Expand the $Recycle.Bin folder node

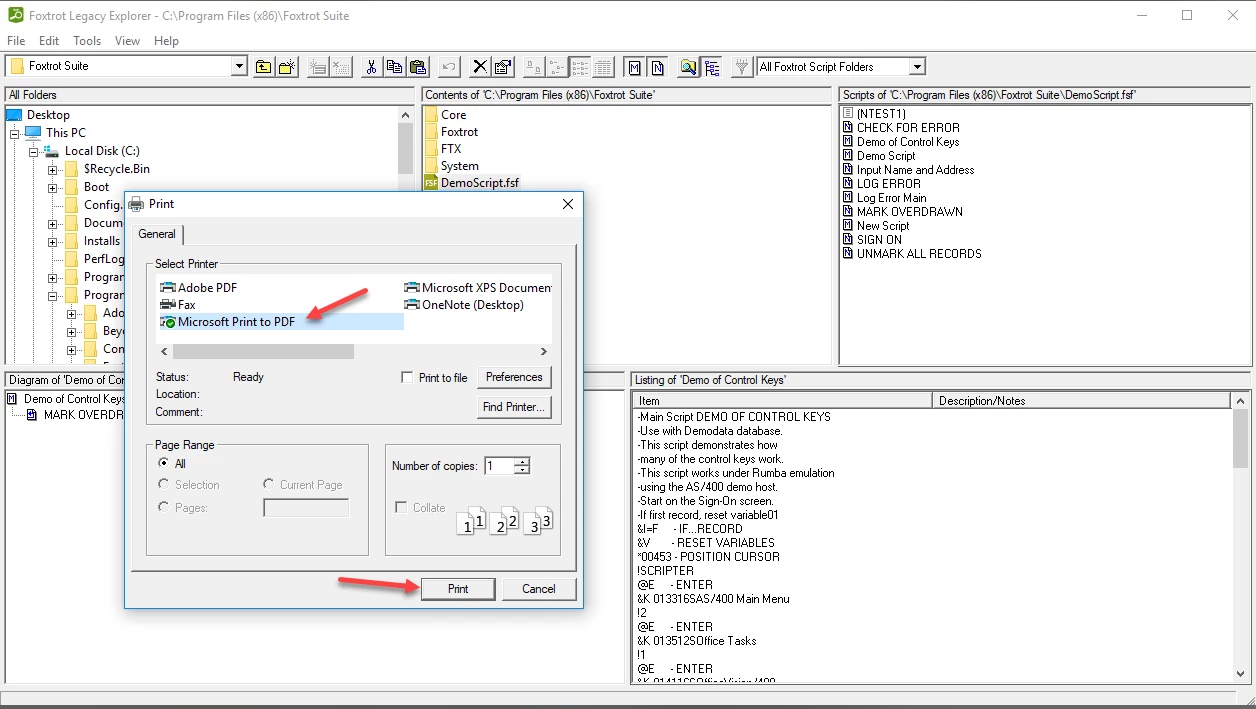coord(53,169)
